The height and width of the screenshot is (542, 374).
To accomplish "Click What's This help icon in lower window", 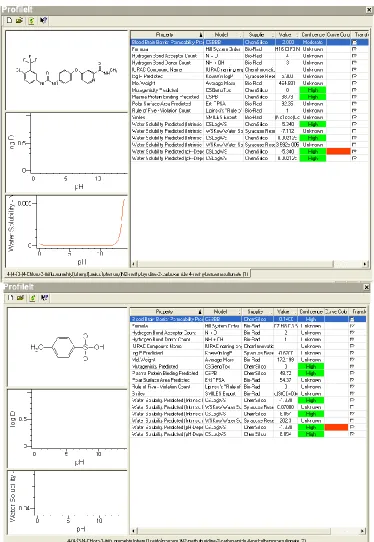I will point(44,298).
